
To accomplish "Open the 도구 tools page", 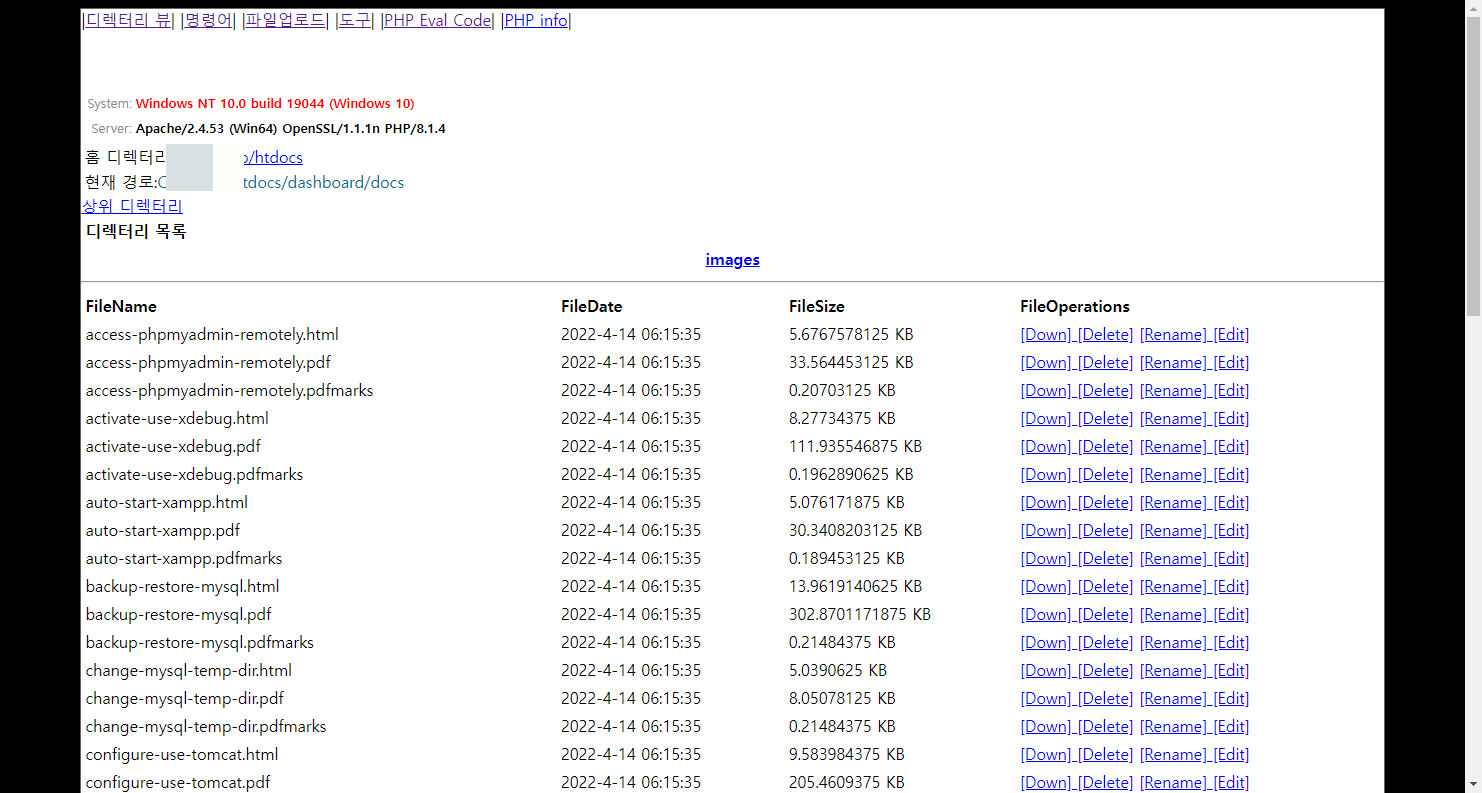I will [353, 20].
